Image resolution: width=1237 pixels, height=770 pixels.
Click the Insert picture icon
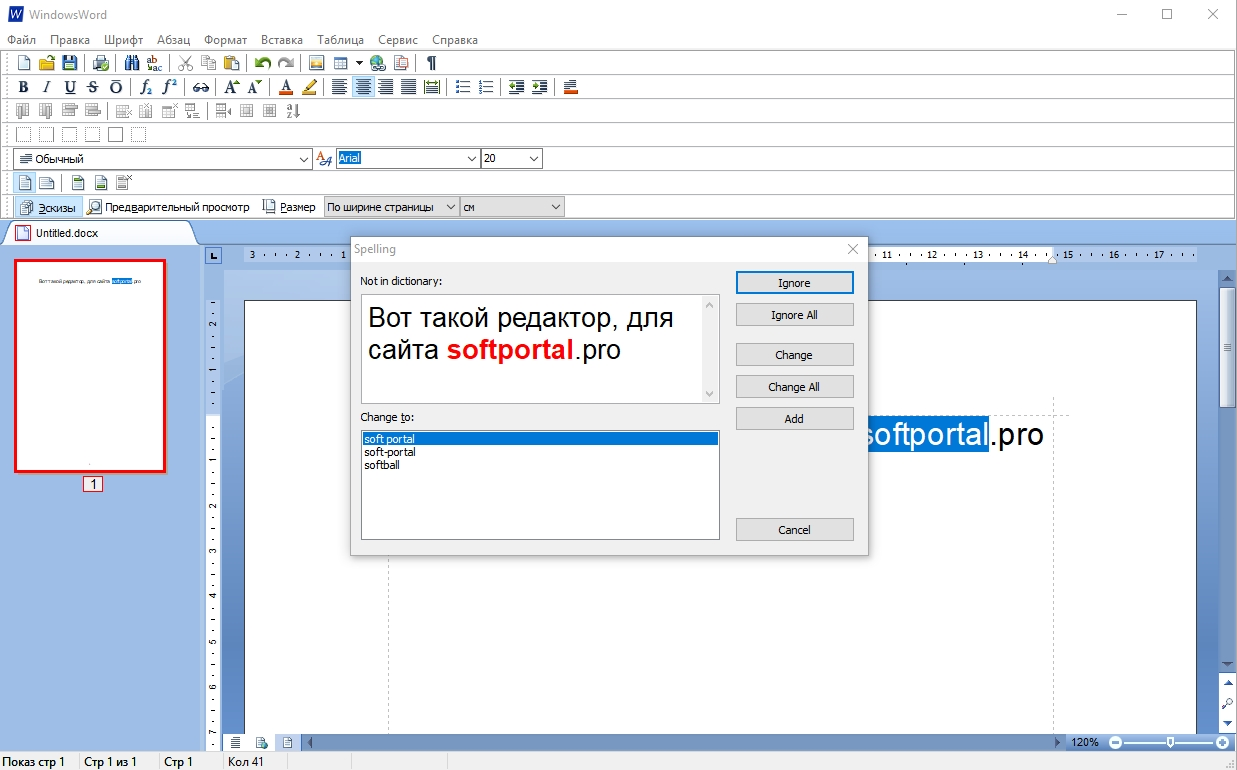[x=316, y=63]
